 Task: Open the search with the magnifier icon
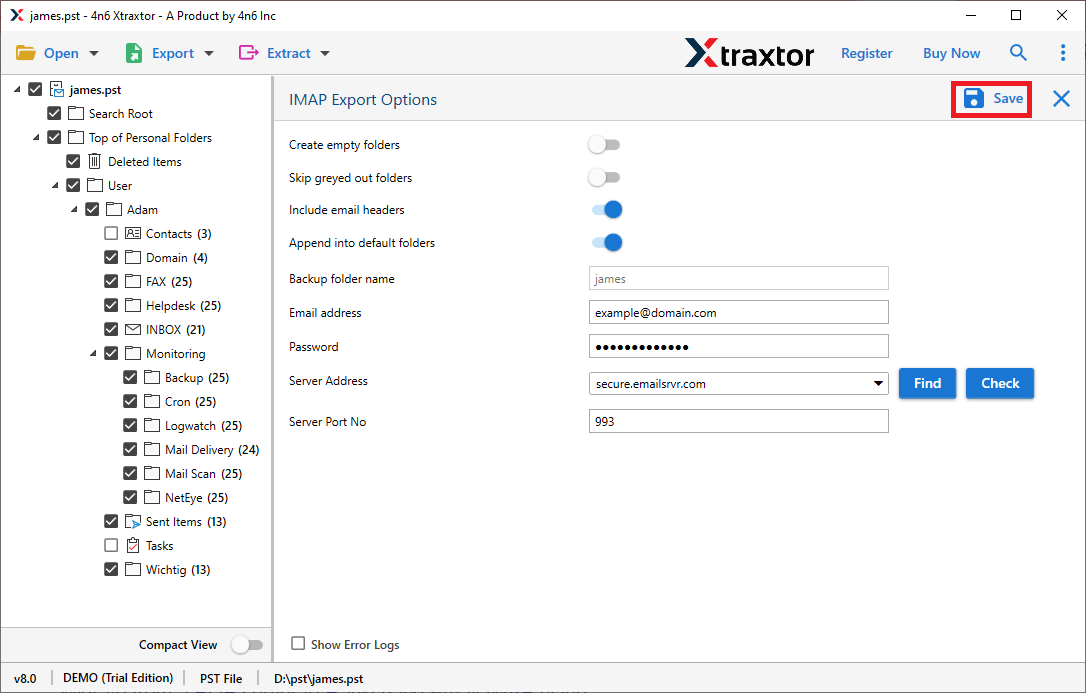(1018, 52)
